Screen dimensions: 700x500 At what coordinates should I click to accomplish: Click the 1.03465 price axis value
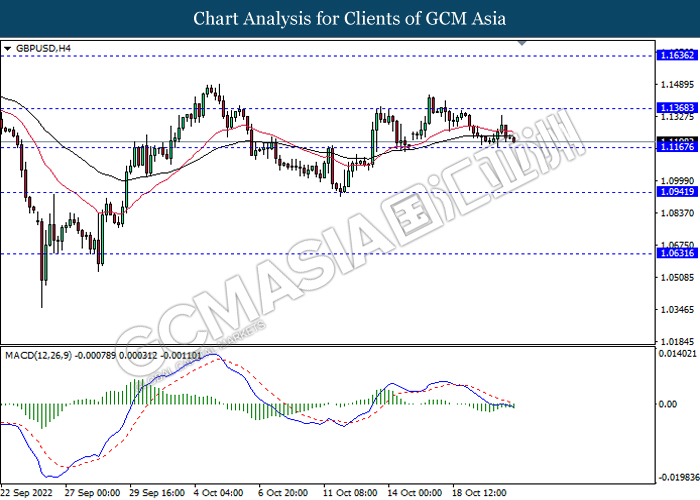(x=677, y=309)
